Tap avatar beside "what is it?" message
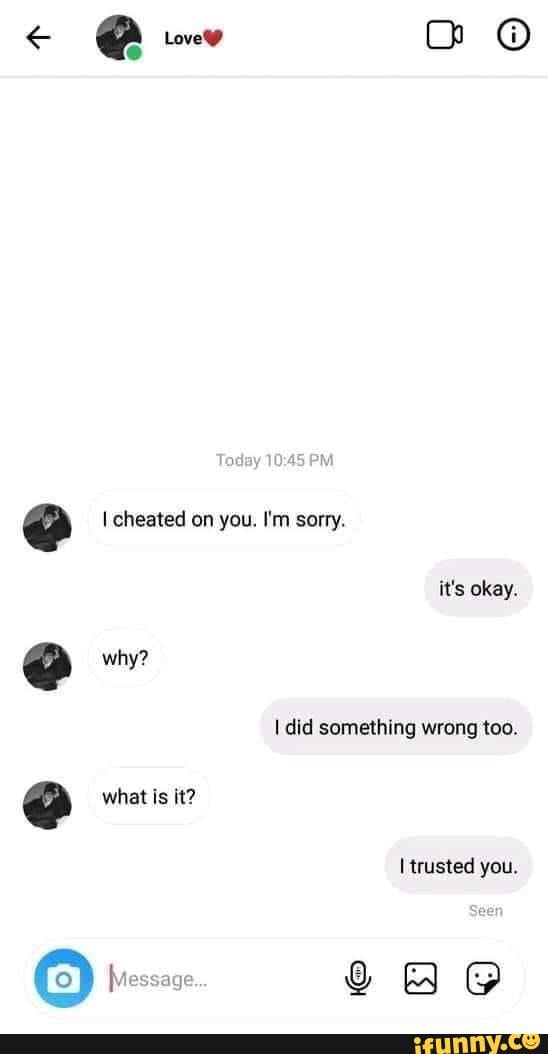Image resolution: width=548 pixels, height=1054 pixels. (47, 805)
